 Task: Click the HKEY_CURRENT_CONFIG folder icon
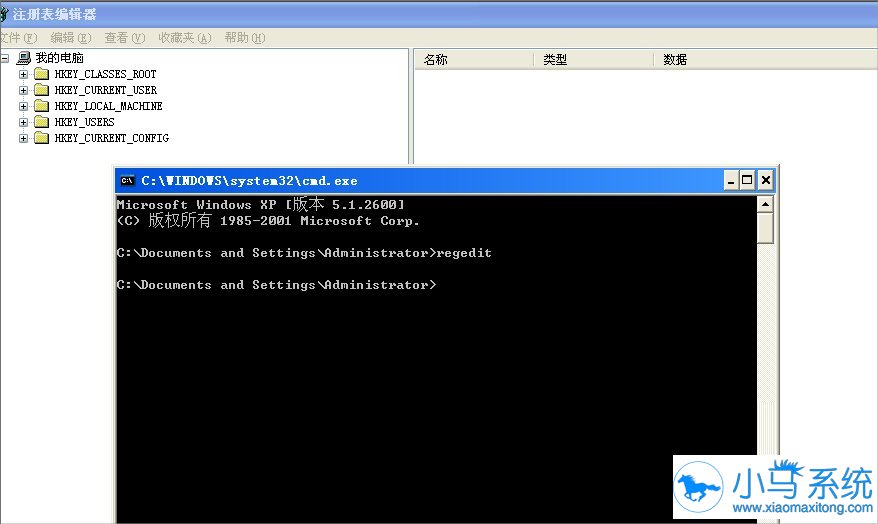click(x=41, y=138)
